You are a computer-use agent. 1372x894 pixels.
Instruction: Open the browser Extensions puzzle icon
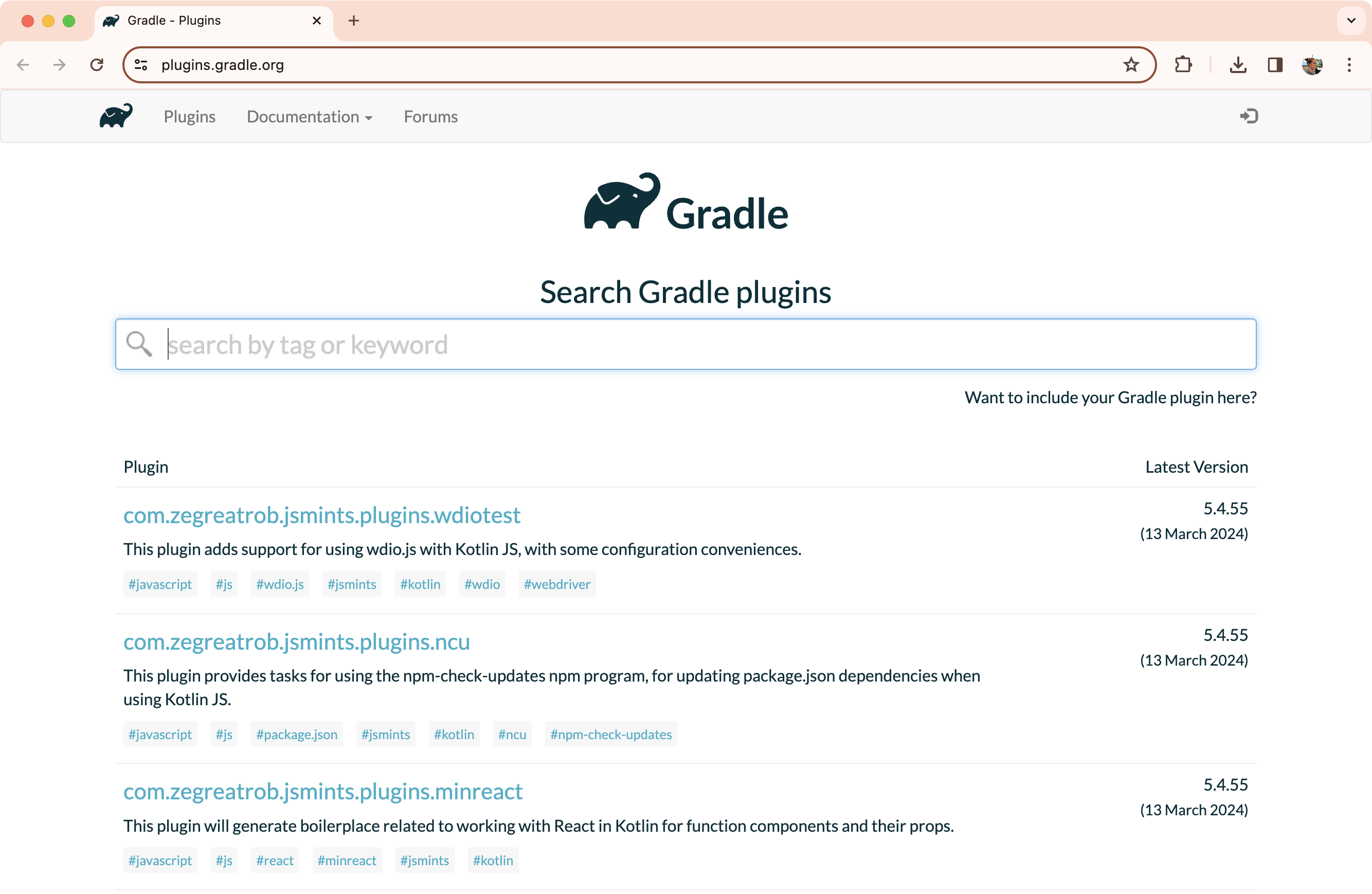[x=1183, y=65]
